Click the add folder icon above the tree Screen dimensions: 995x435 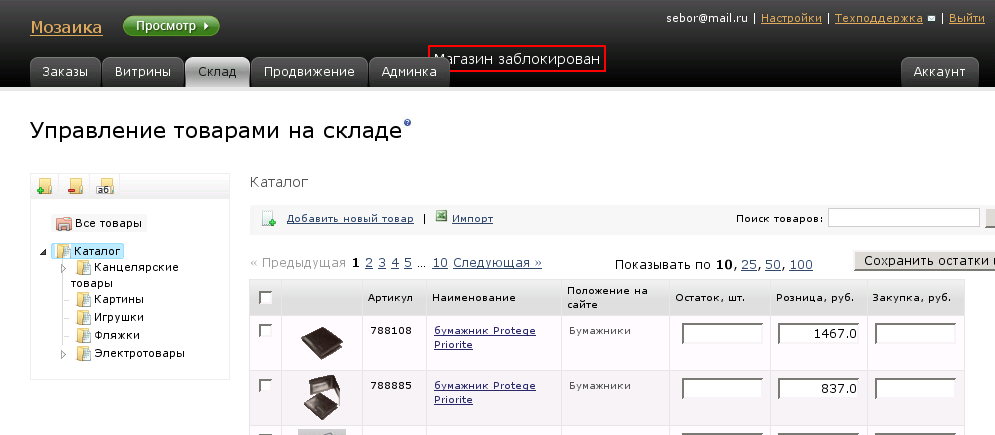click(x=44, y=186)
